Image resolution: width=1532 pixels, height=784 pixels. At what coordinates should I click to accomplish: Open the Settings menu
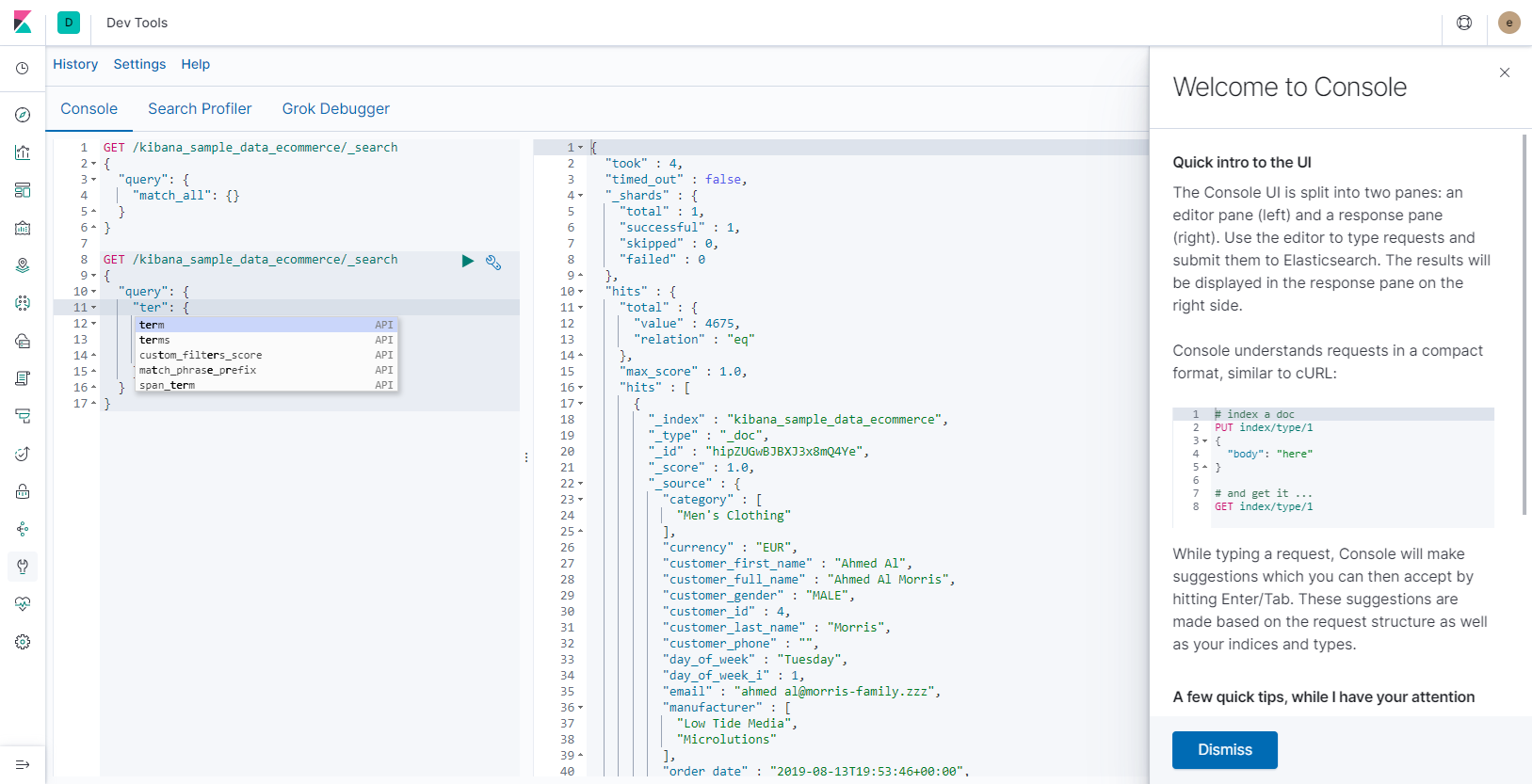coord(139,64)
